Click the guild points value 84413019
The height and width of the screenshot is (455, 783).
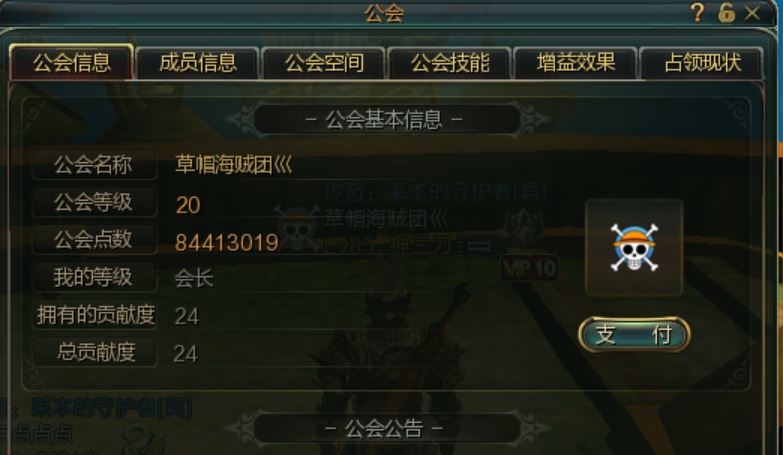pyautogui.click(x=227, y=243)
